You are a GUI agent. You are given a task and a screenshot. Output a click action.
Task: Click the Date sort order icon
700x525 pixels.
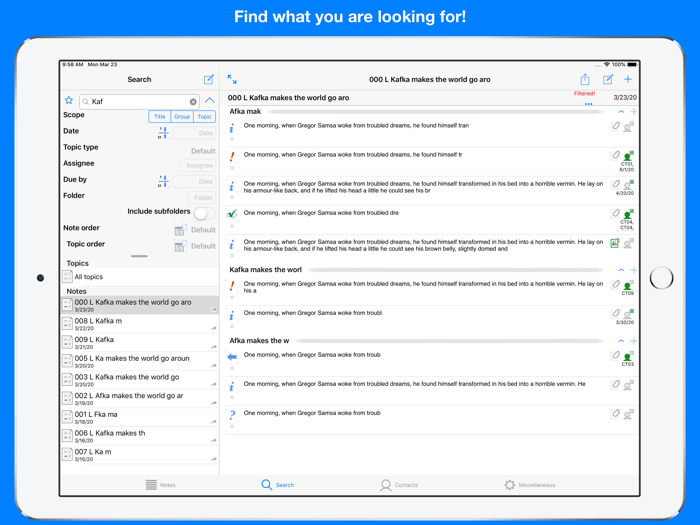pos(163,132)
